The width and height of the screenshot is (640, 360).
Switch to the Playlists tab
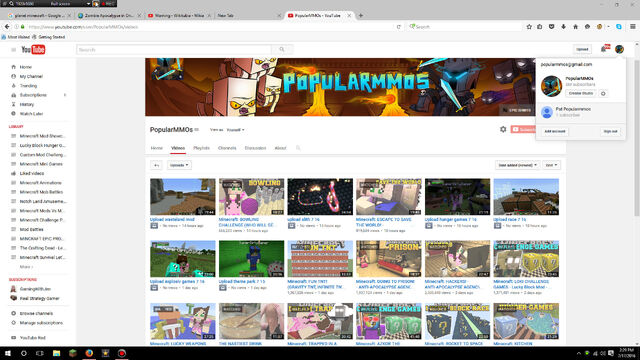click(201, 148)
